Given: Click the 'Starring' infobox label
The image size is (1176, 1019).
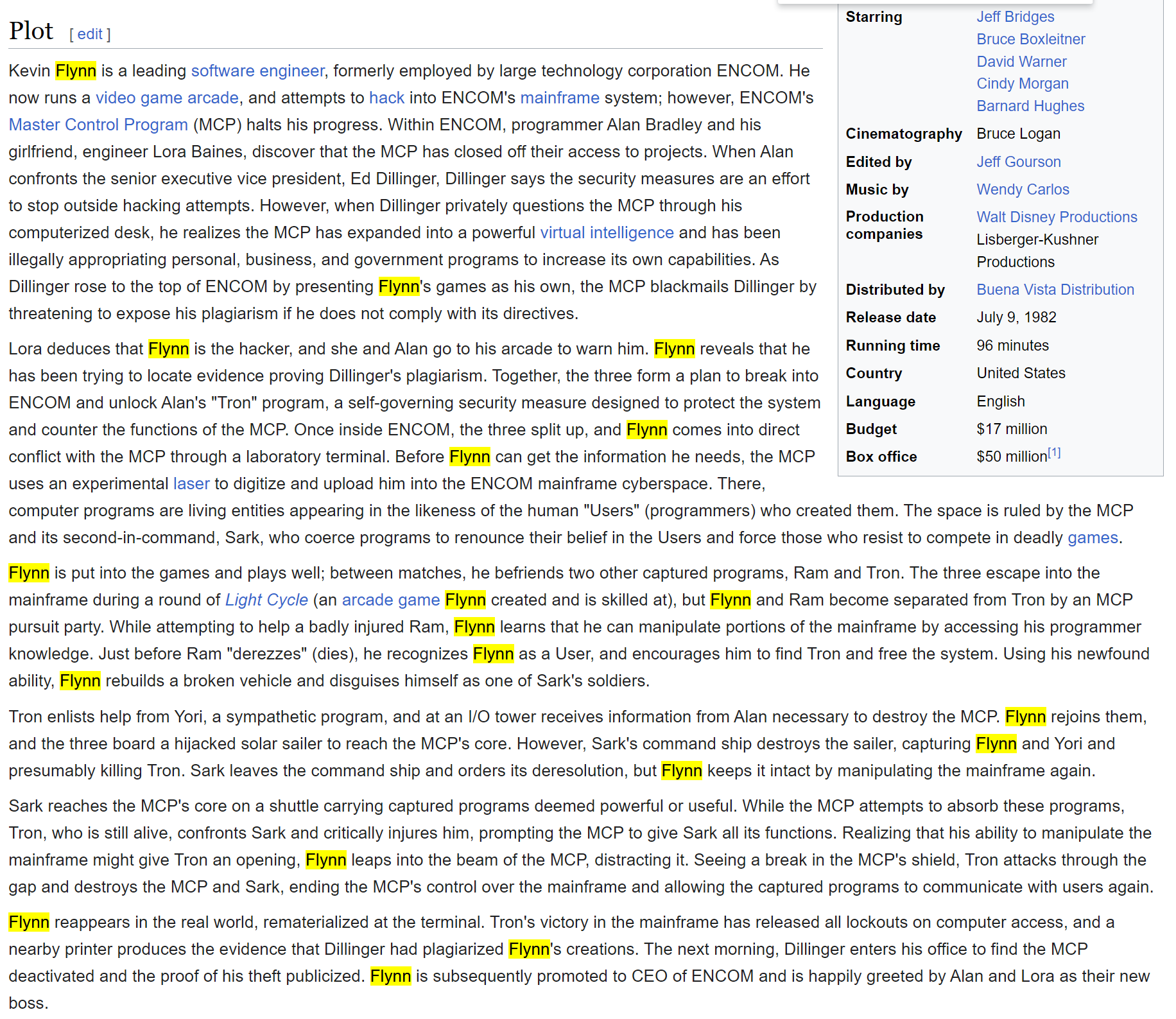Looking at the screenshot, I should (874, 17).
